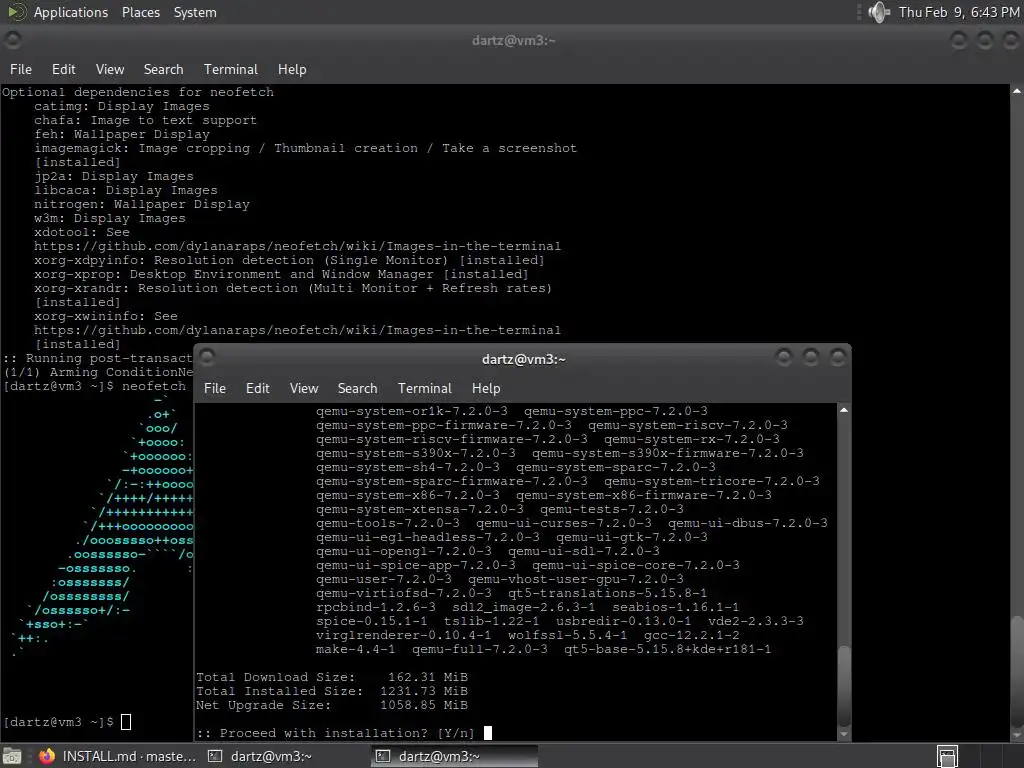This screenshot has width=1024, height=768.
Task: Maximize the background terminal window
Action: [x=985, y=40]
